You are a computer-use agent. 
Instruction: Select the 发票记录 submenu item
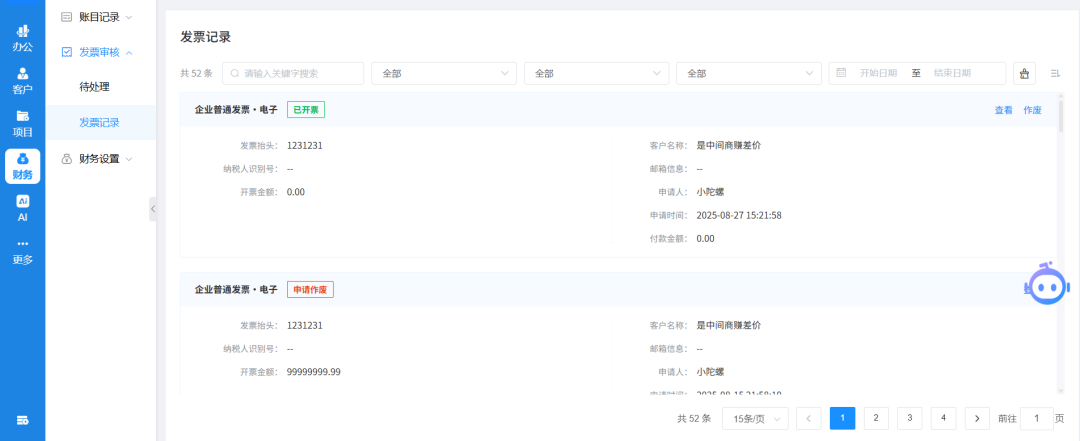pyautogui.click(x=101, y=123)
